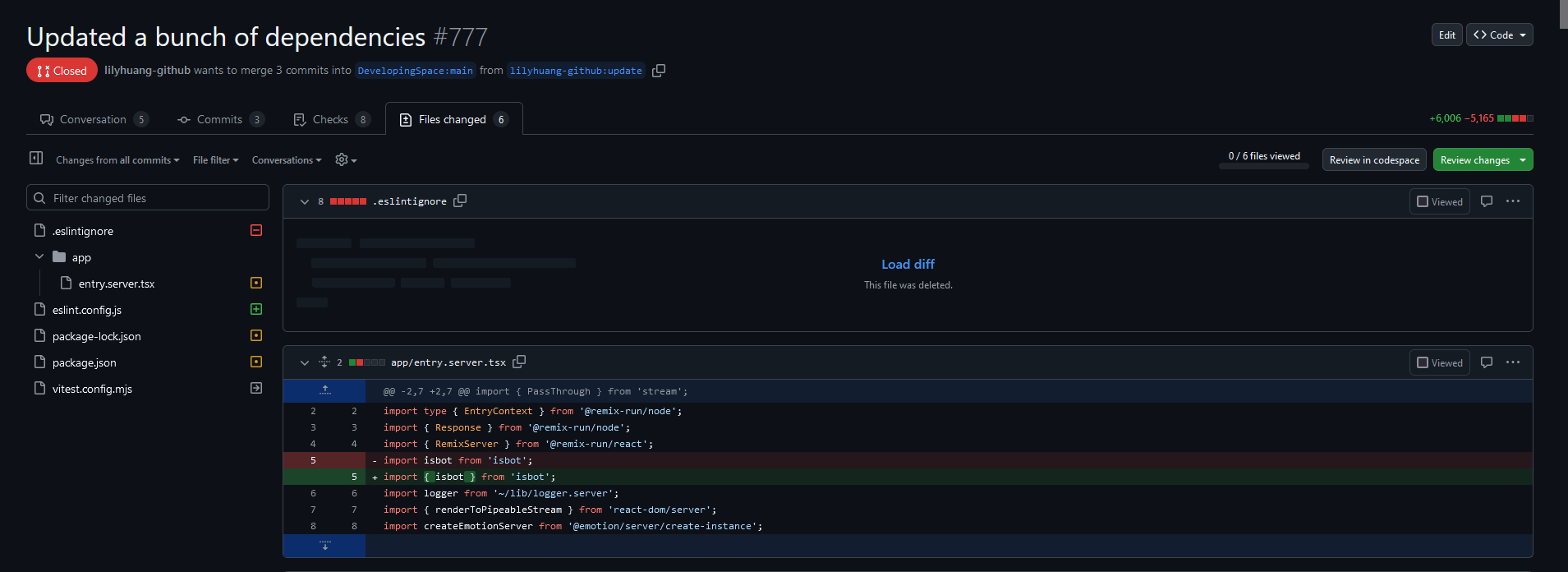
Task: Select the Files changed tab
Action: click(454, 119)
